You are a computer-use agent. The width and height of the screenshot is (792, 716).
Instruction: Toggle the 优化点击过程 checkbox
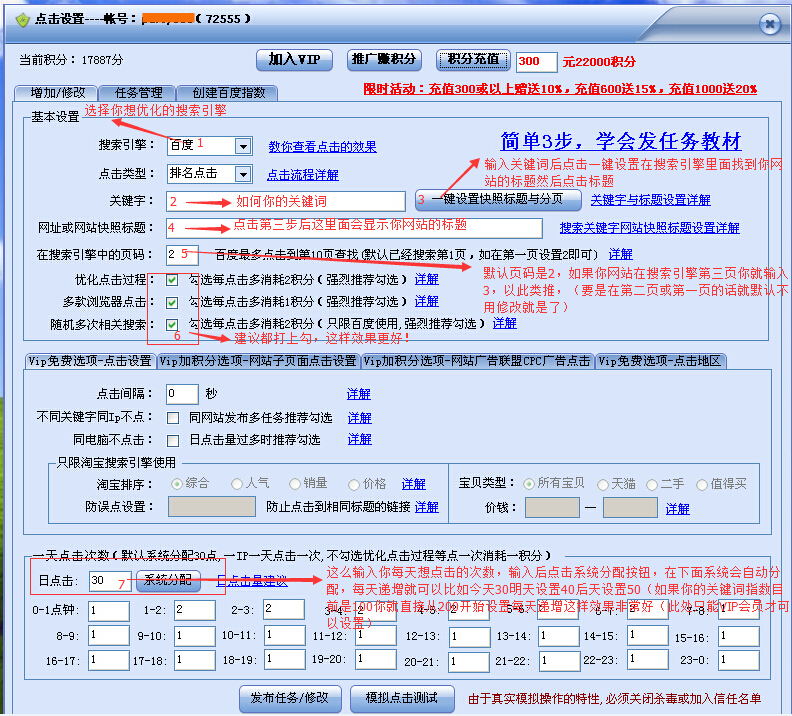(173, 280)
